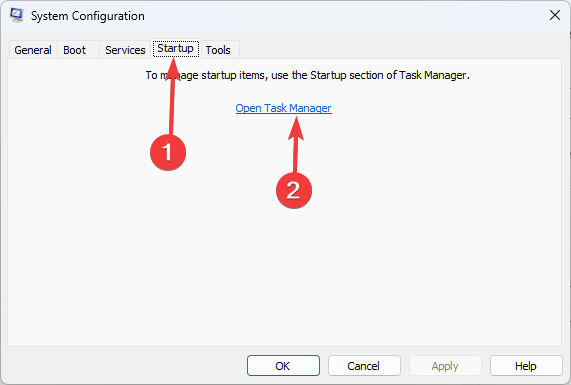Screen dimensions: 571x385
Task: Close the System Configuration window
Action: point(555,15)
